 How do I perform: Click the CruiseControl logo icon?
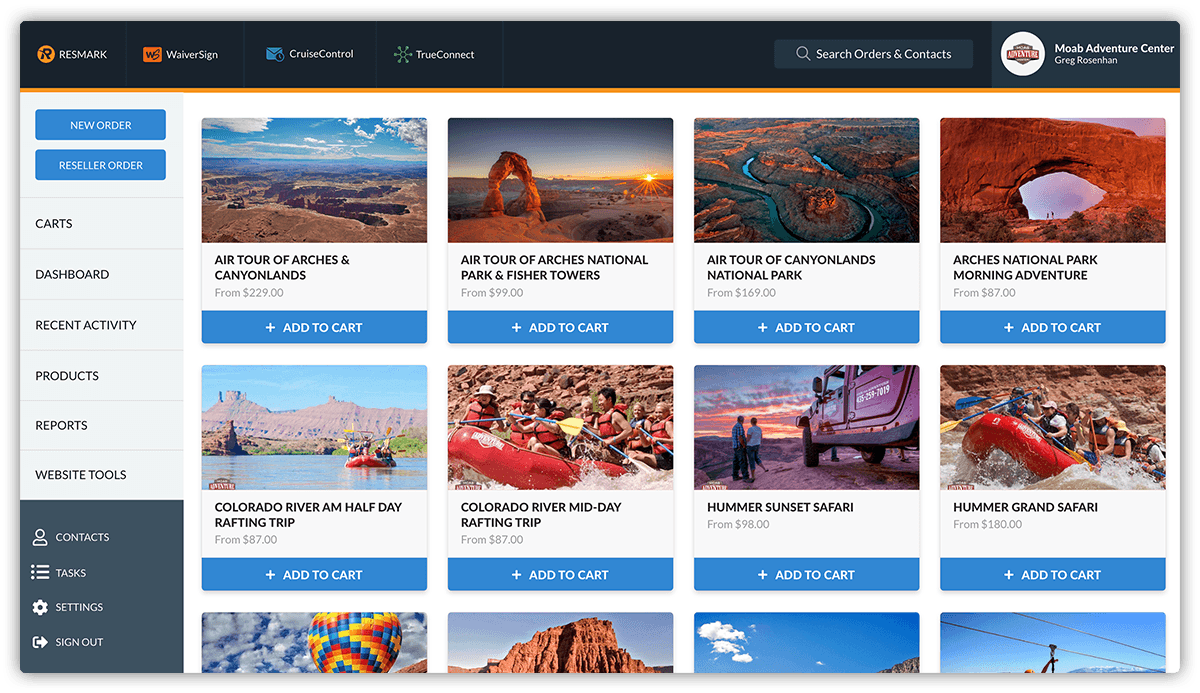point(275,54)
